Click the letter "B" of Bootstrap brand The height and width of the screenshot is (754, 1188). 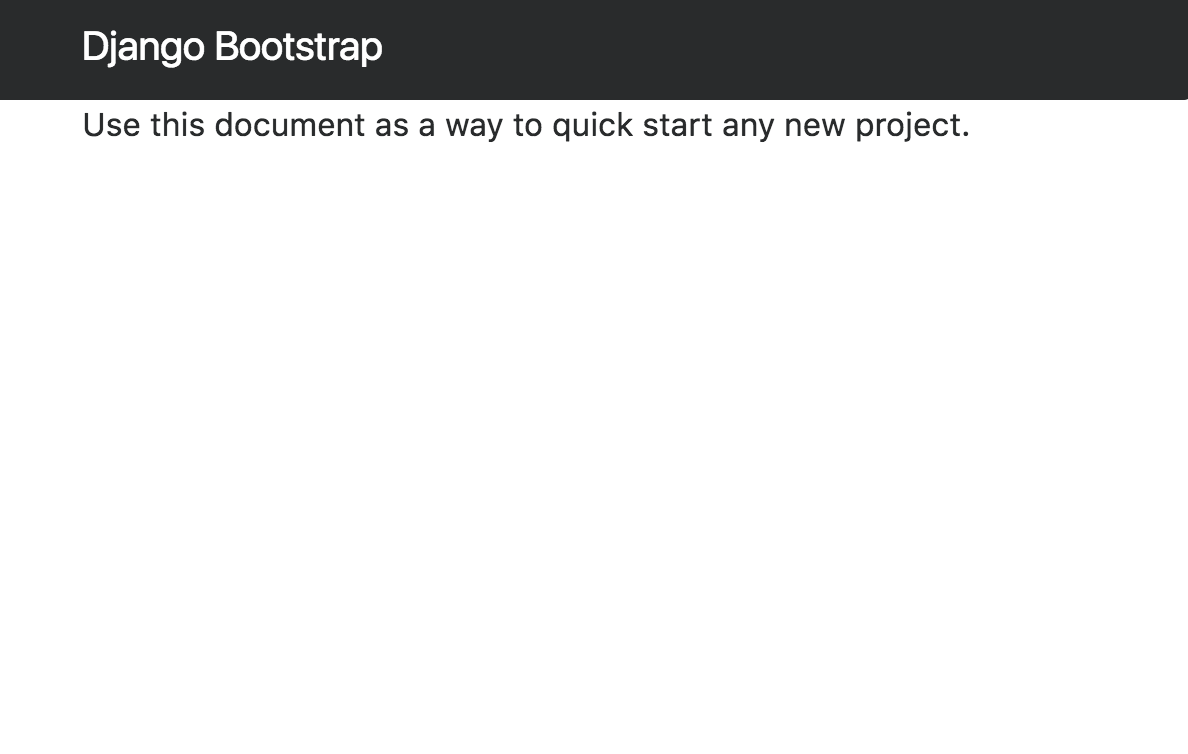pos(227,46)
